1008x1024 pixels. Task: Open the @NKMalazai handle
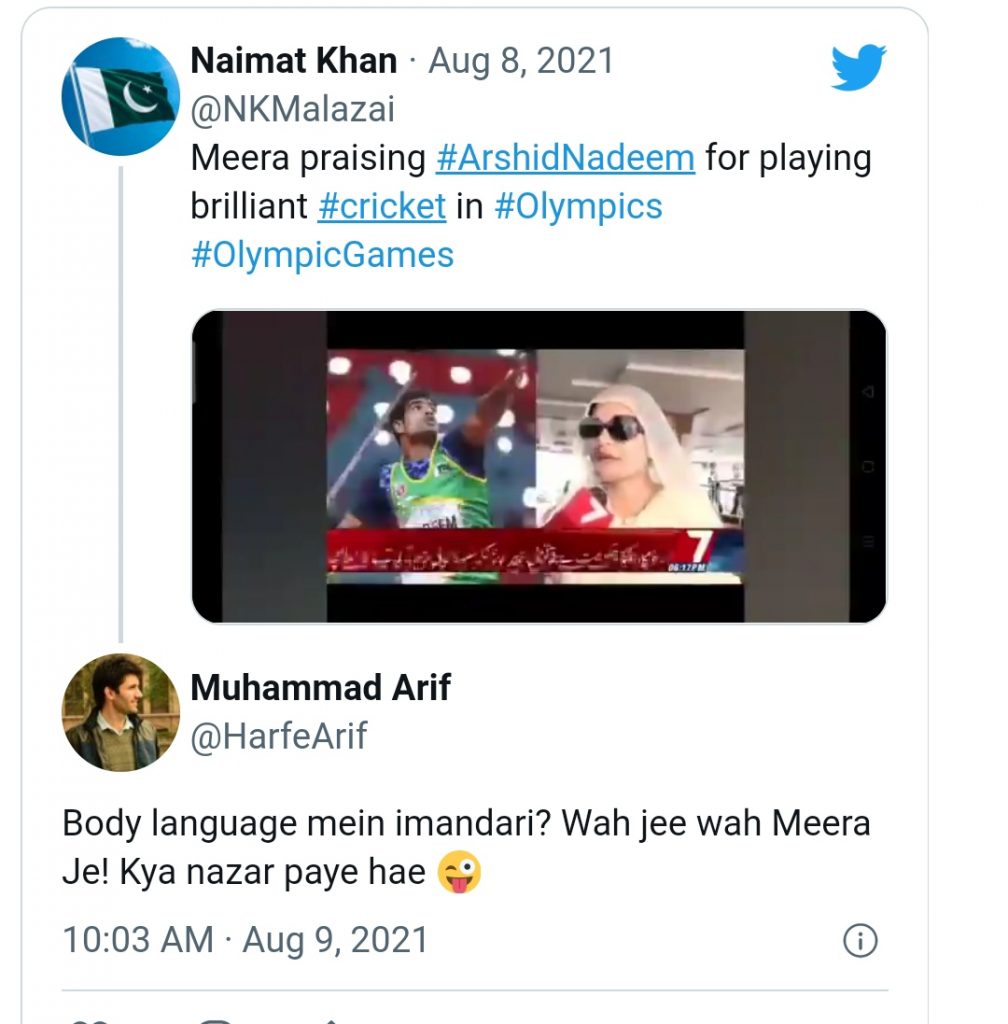[x=292, y=109]
